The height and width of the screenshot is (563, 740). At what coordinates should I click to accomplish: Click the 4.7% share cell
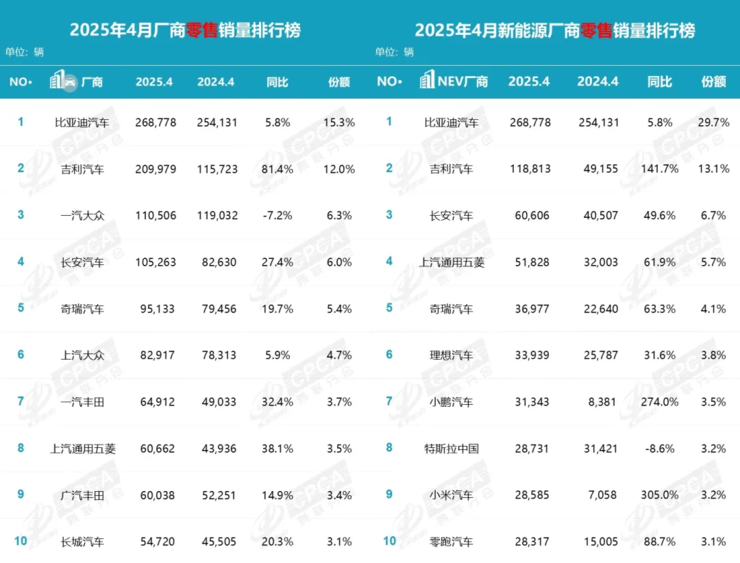pos(339,355)
